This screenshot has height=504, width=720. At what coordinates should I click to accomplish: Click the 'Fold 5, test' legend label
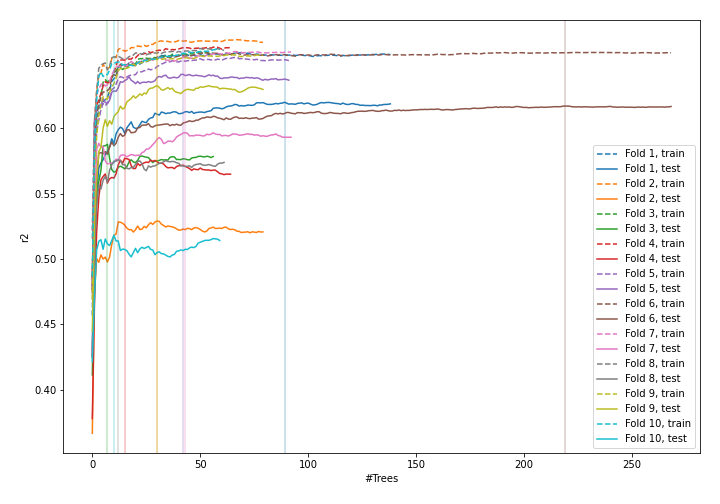pos(652,288)
